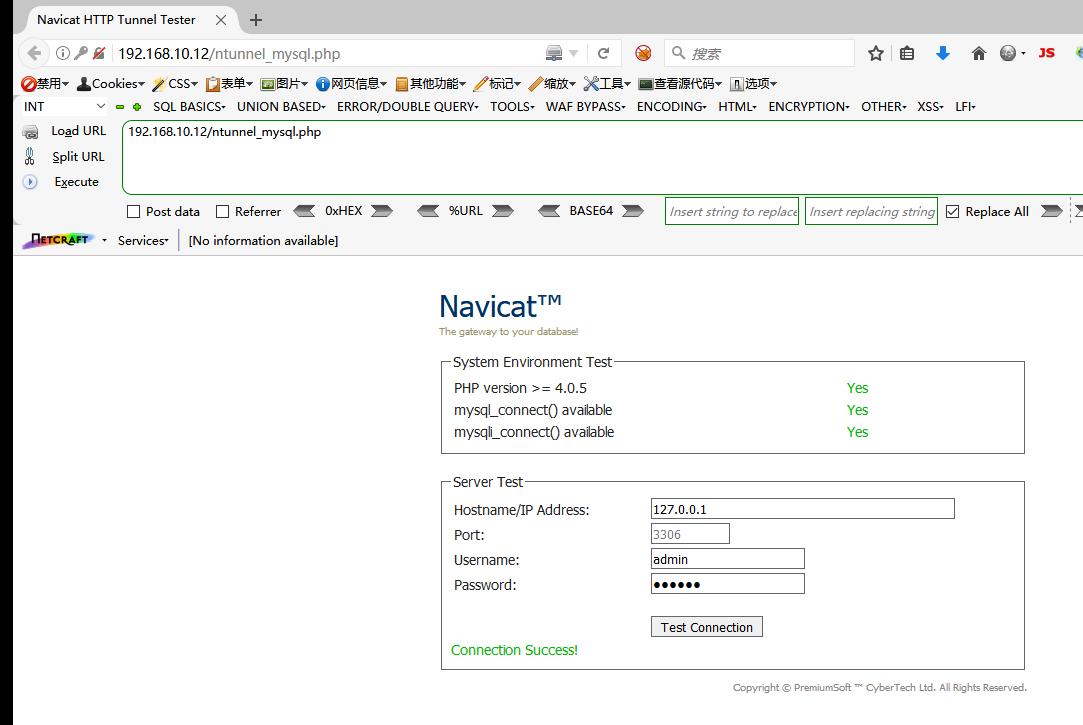Click the Port input field
This screenshot has width=1083, height=725.
[690, 534]
